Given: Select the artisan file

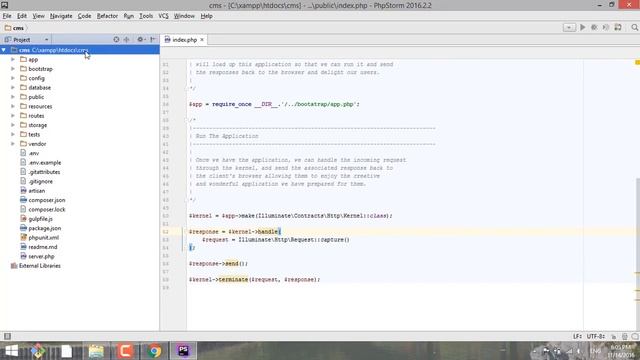Looking at the screenshot, I should [36, 191].
